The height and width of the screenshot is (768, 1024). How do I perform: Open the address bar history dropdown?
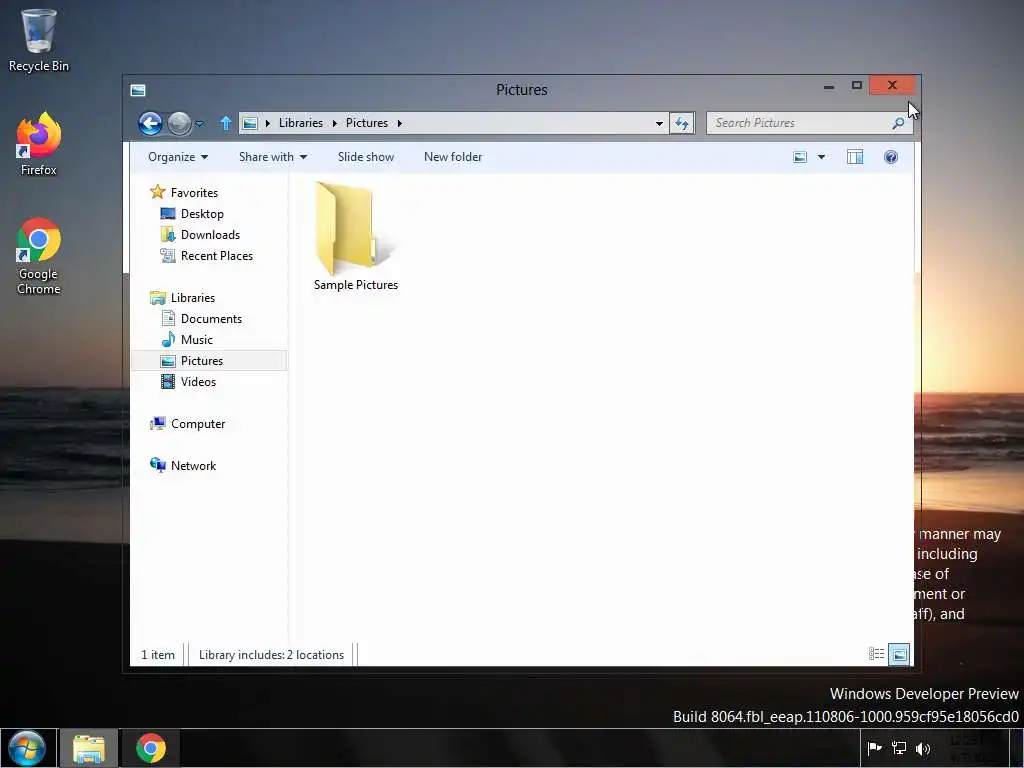point(659,123)
